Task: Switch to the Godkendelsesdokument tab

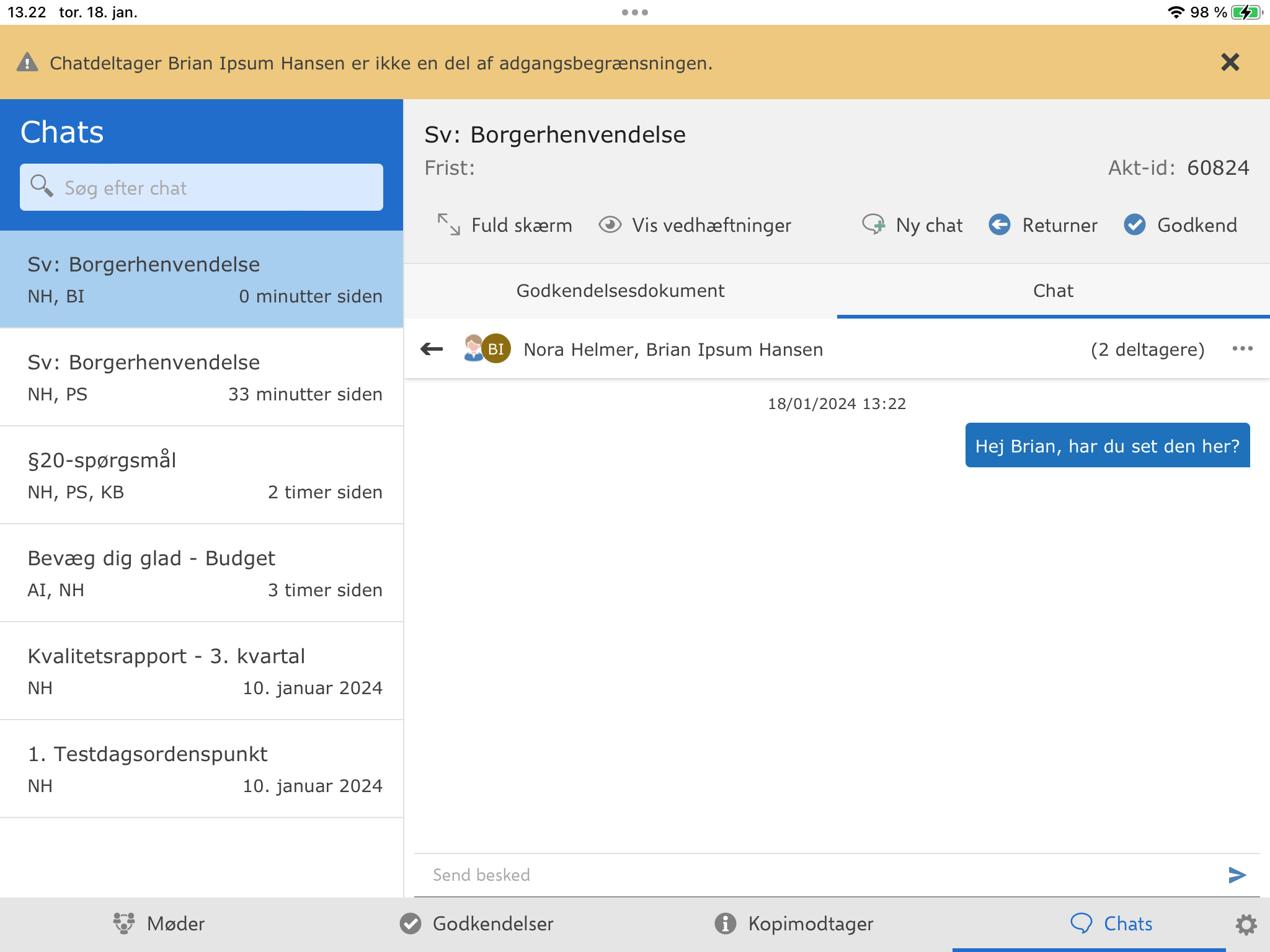Action: pyautogui.click(x=620, y=291)
